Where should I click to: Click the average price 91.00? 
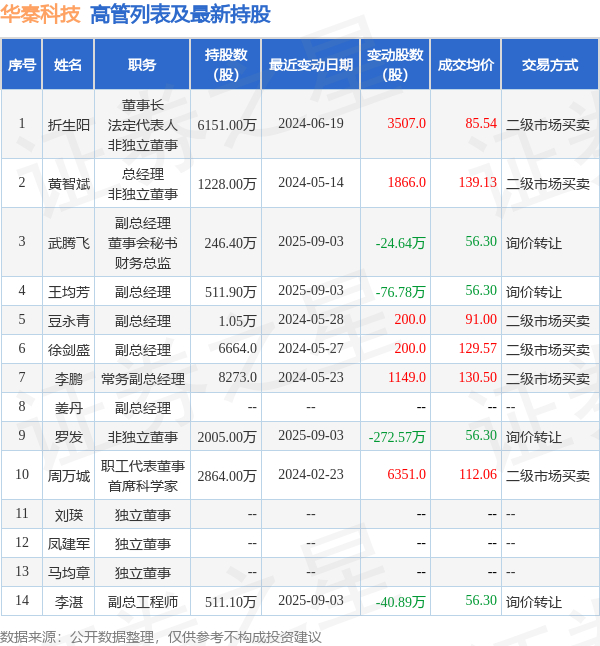tap(481, 319)
